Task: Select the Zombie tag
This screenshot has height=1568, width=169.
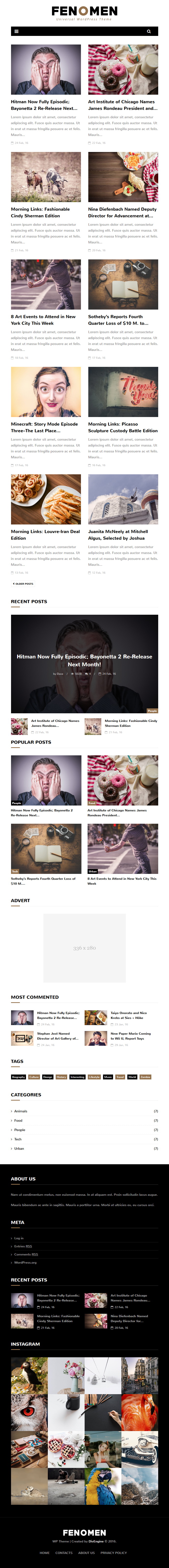Action: [x=145, y=1077]
